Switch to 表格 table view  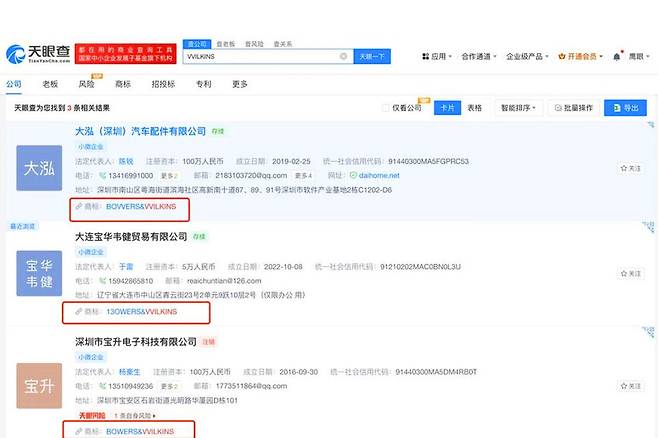click(475, 108)
